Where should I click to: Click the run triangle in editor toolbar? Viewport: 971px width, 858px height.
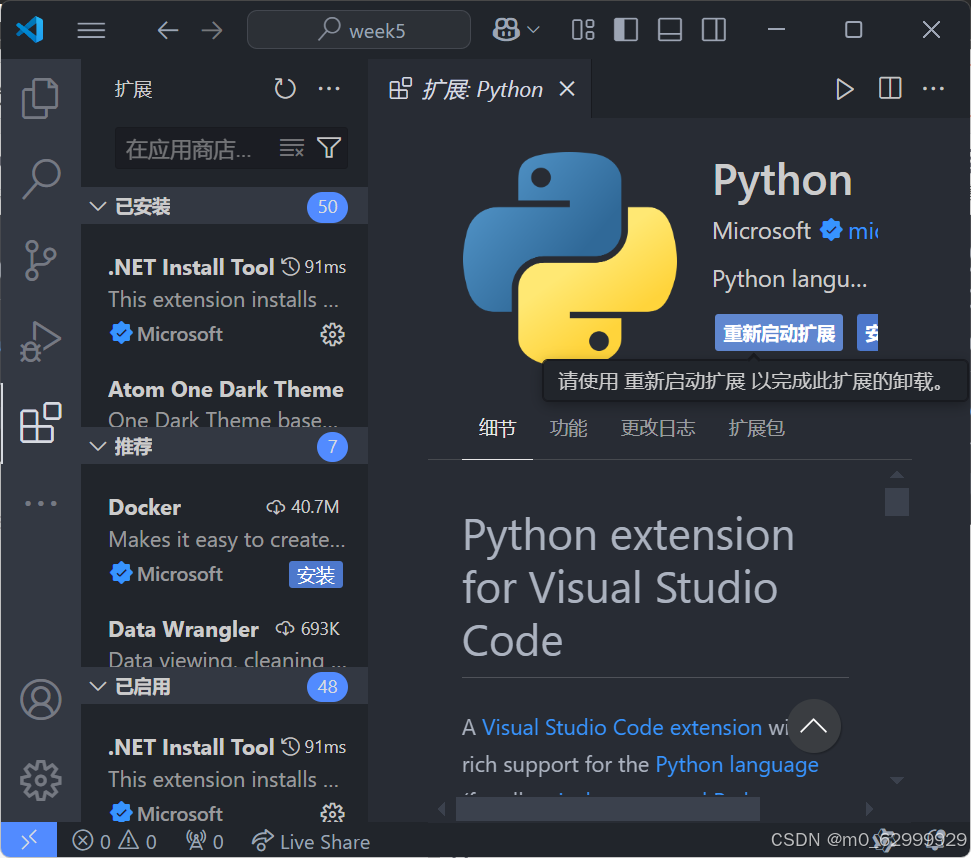845,89
